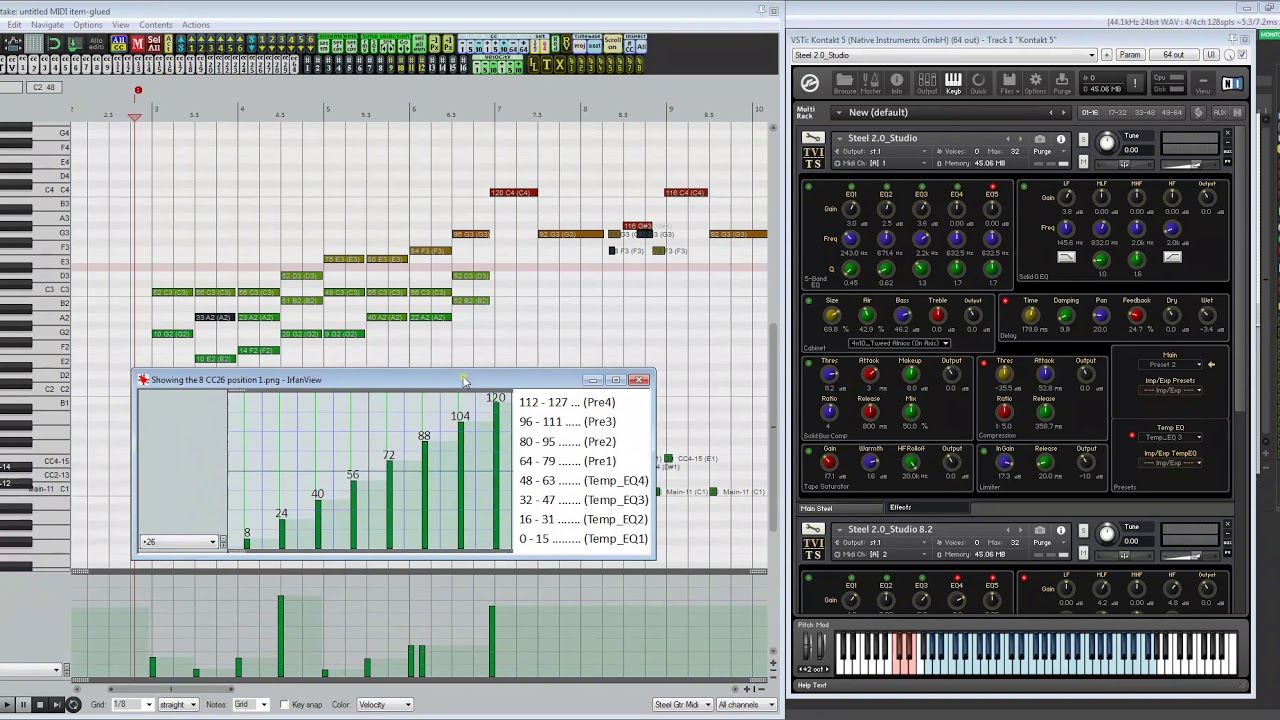This screenshot has height=720, width=1280.
Task: Click Kontakt panic exclamation button
Action: pos(1135,83)
